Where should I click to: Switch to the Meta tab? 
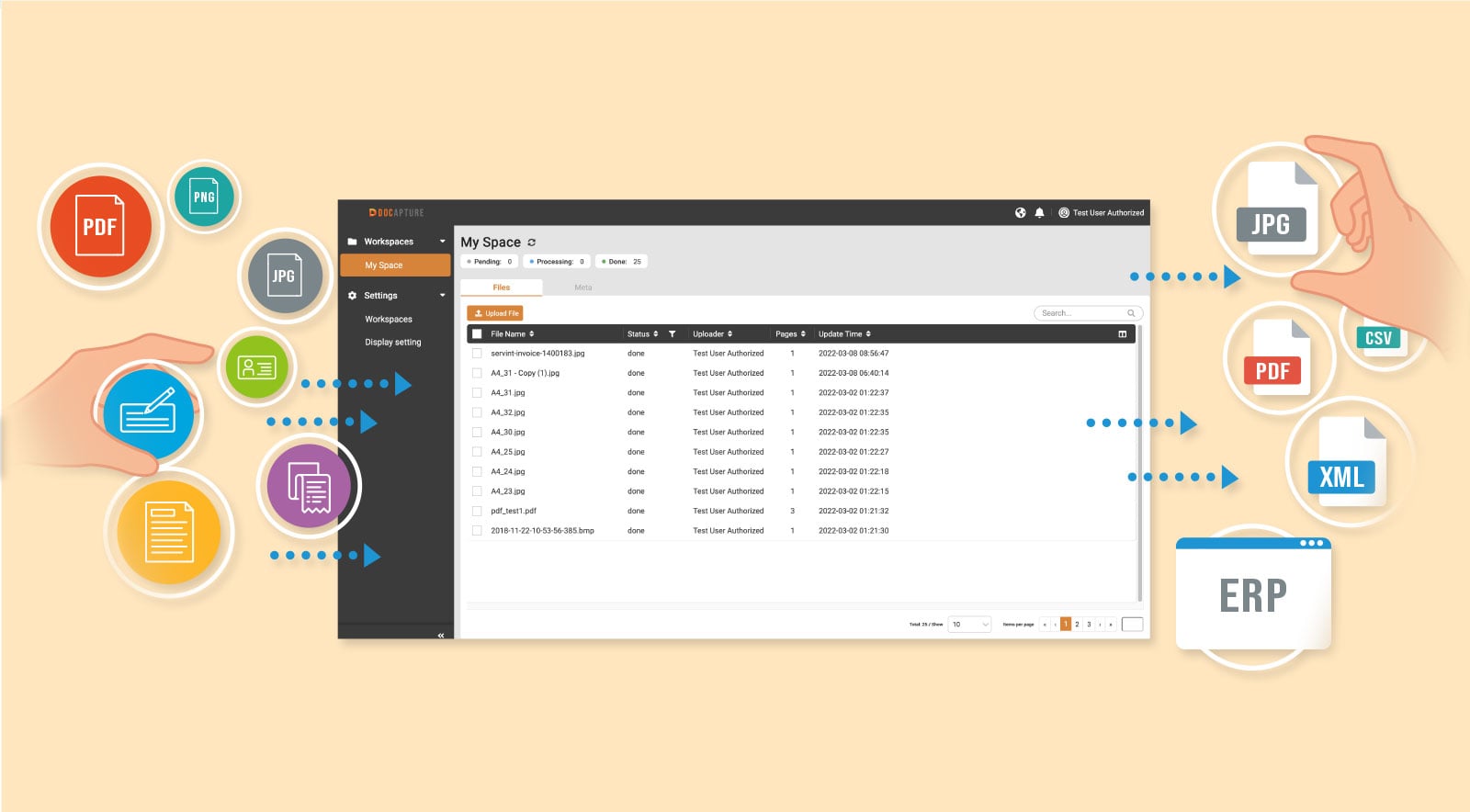583,288
